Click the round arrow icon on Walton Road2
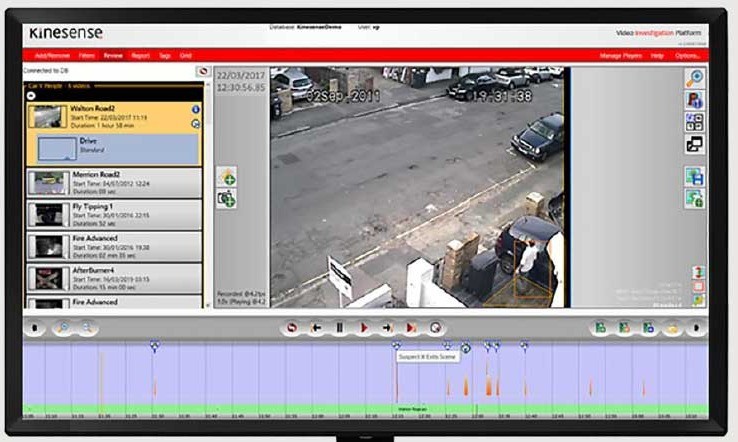The height and width of the screenshot is (442, 738). coord(196,124)
